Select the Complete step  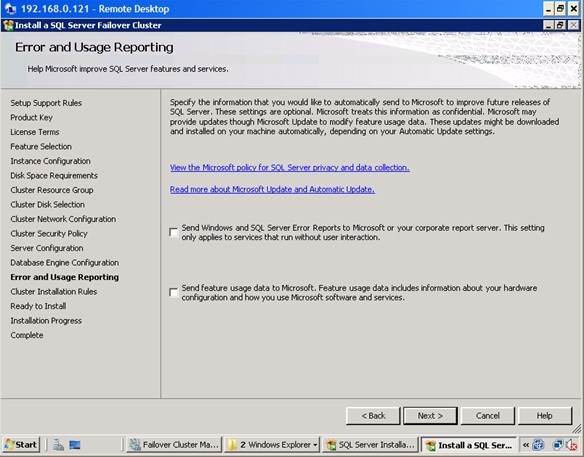coord(26,335)
